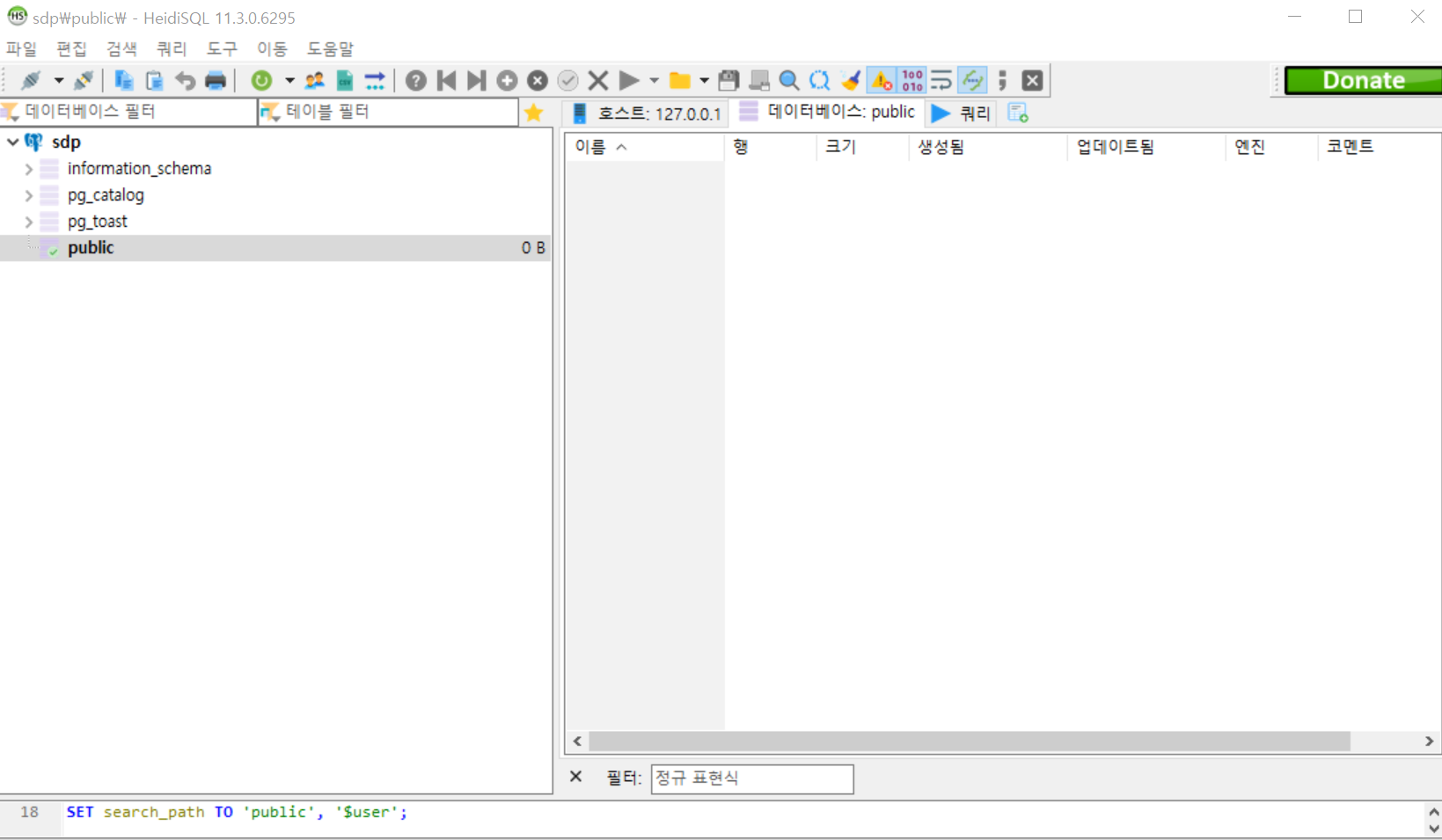Click the load SQL file folder icon
The height and width of the screenshot is (840, 1442).
point(679,81)
